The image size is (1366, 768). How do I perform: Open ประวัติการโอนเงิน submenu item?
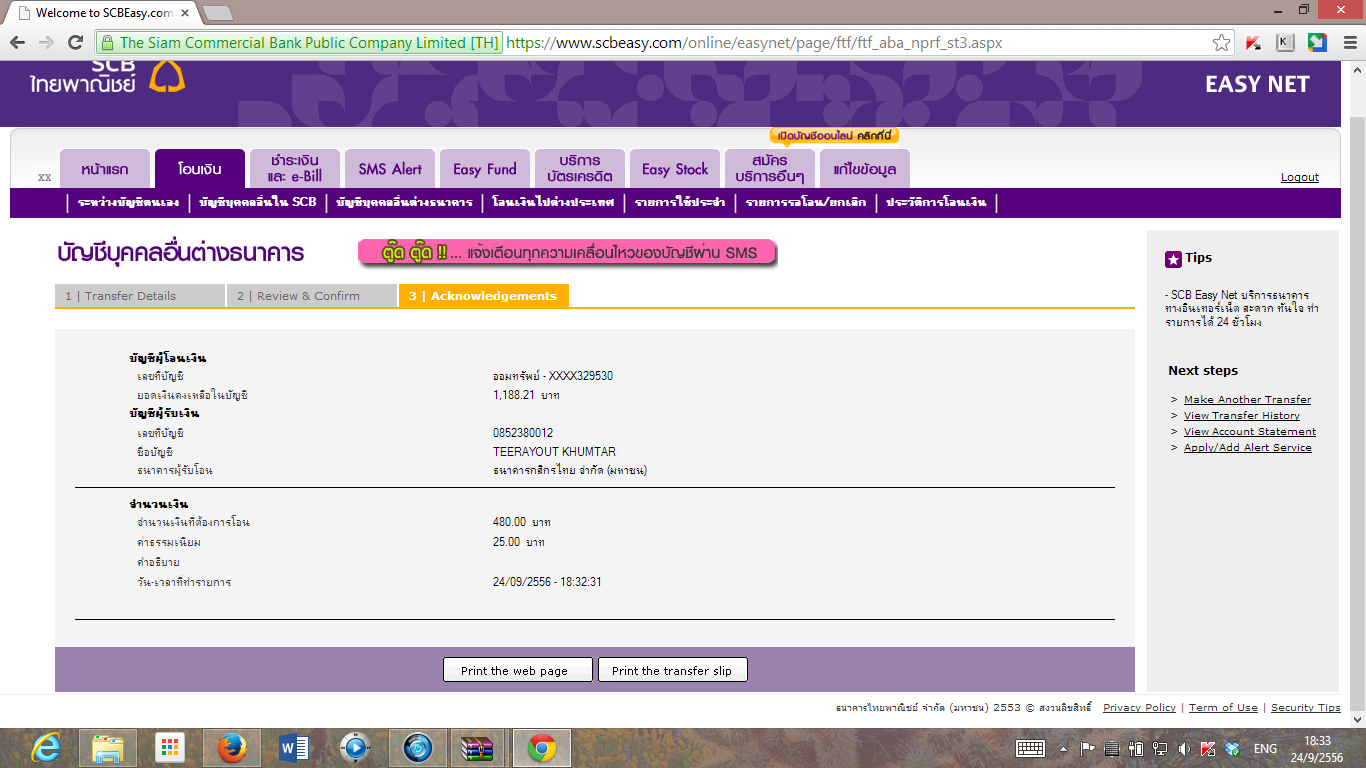point(936,203)
